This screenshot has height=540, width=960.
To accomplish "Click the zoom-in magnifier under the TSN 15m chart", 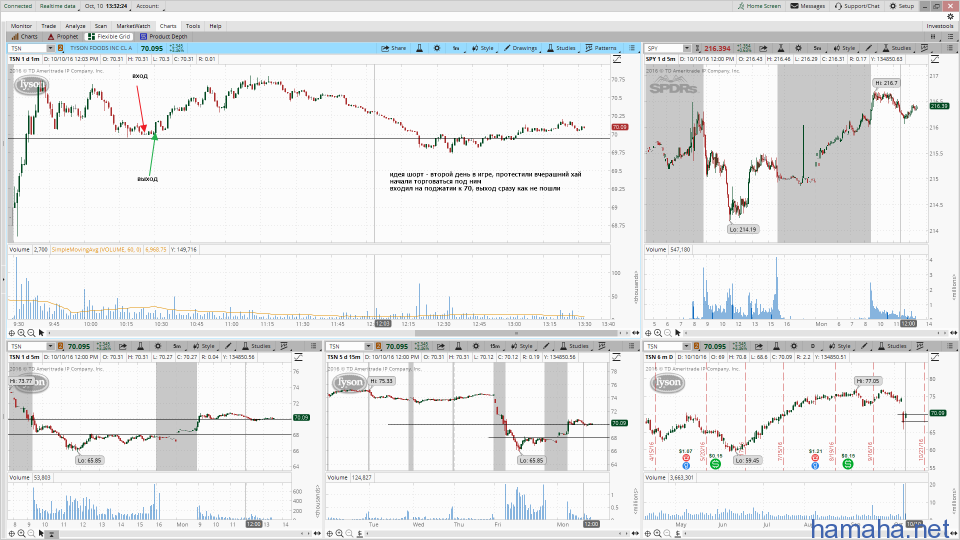I will pos(340,533).
